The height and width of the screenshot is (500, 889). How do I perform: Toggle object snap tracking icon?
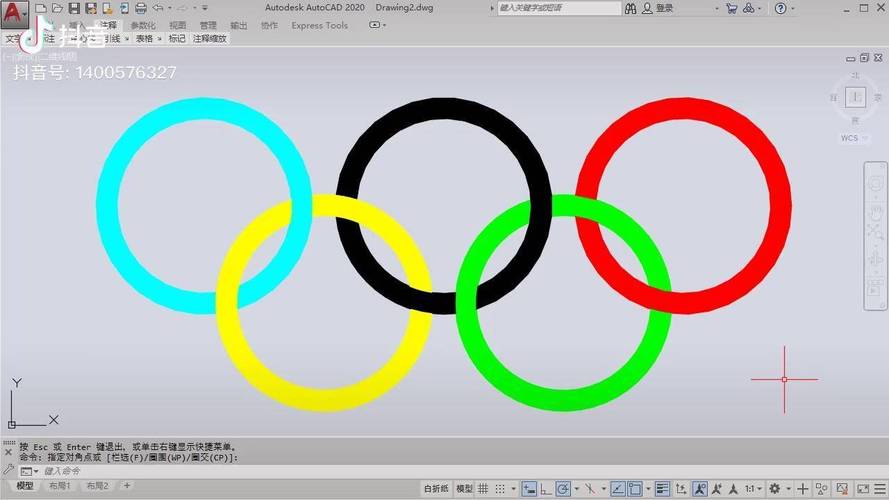point(617,489)
